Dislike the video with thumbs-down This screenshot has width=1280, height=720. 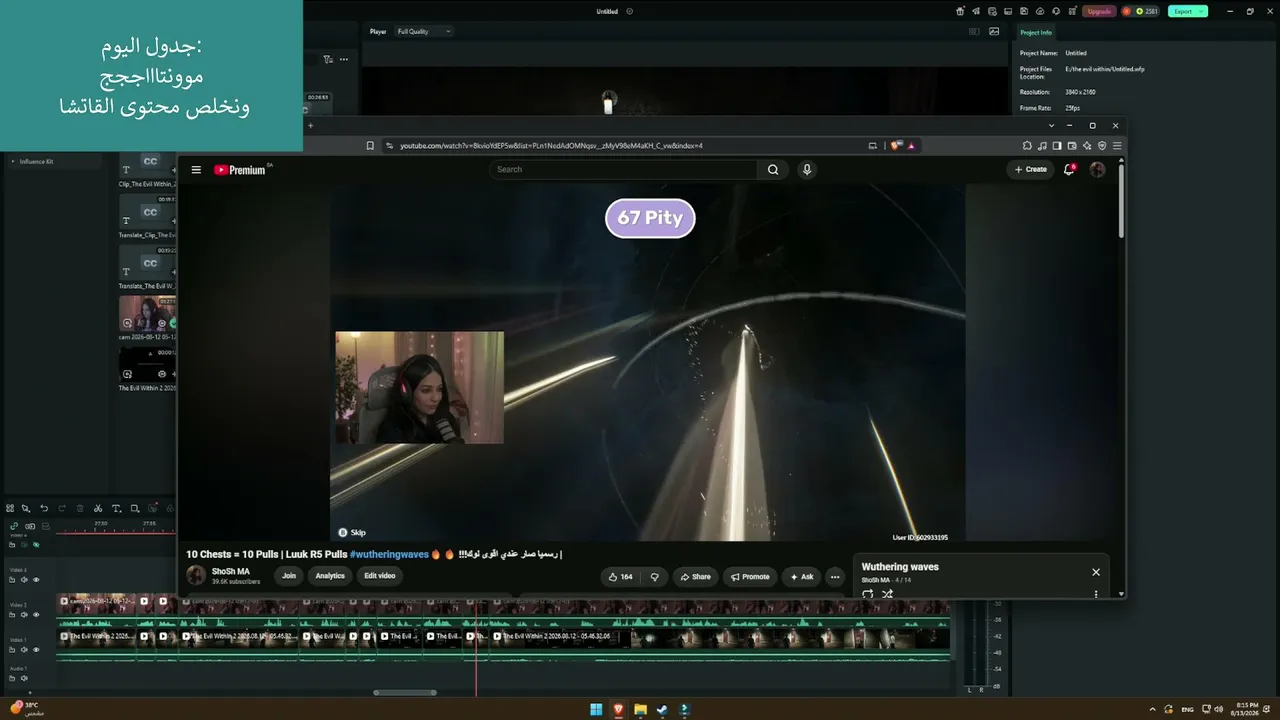(x=655, y=577)
